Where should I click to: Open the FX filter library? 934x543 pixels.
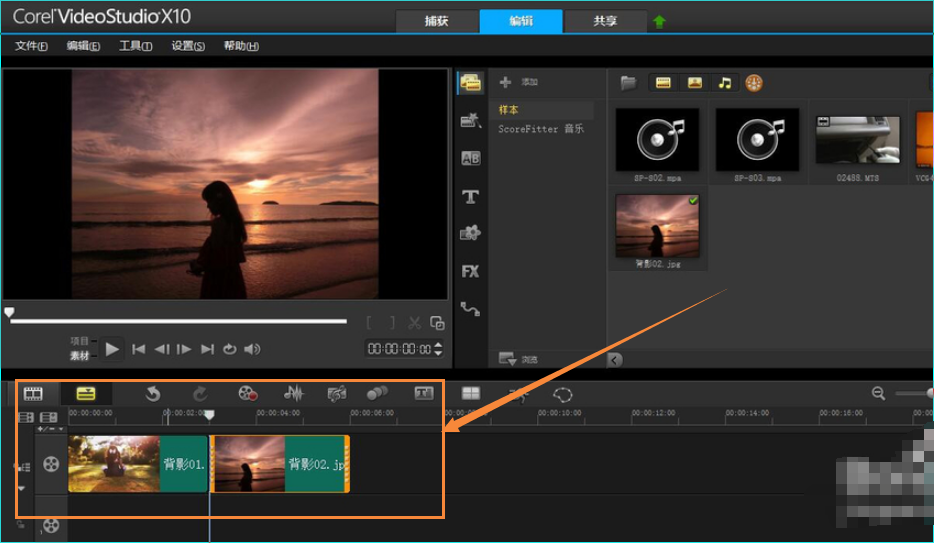pos(470,271)
